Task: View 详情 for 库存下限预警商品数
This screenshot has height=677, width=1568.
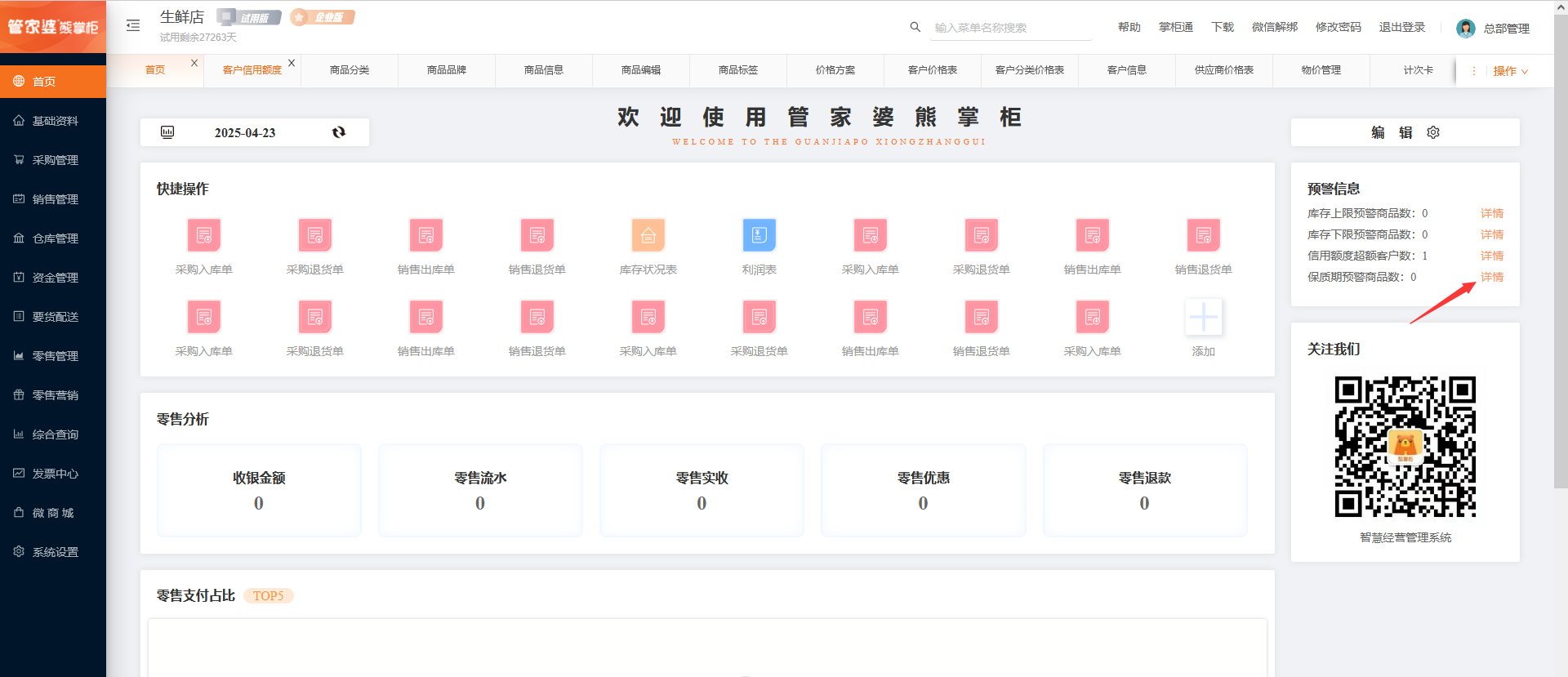Action: click(1492, 234)
